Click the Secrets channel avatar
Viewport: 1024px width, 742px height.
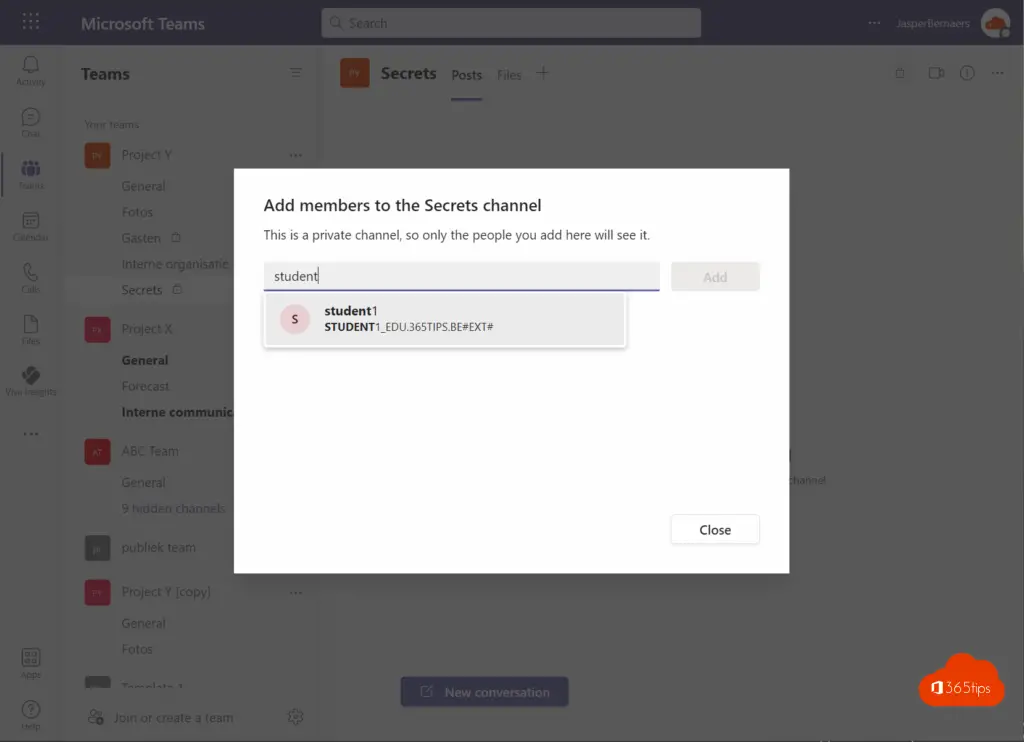[355, 73]
